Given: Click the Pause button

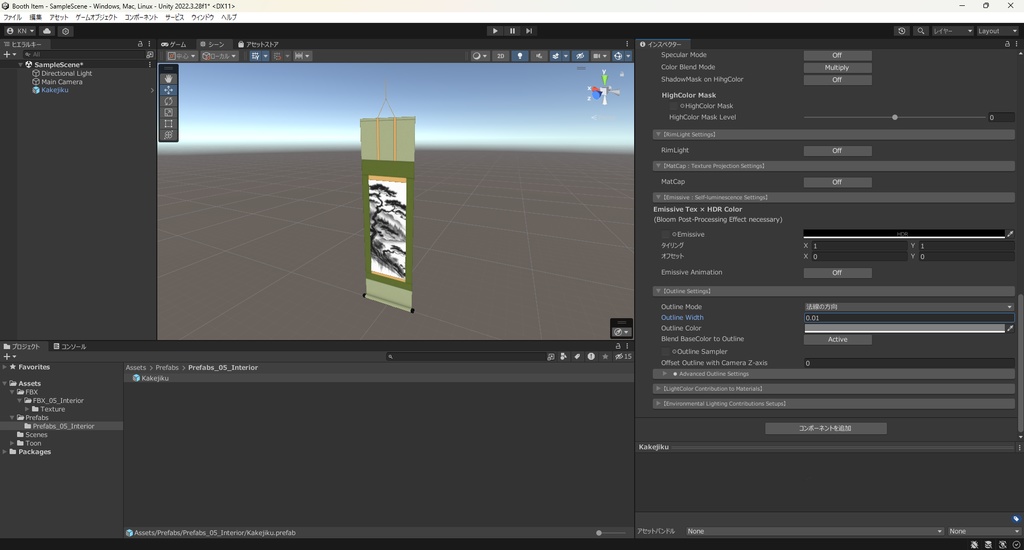Looking at the screenshot, I should [512, 31].
